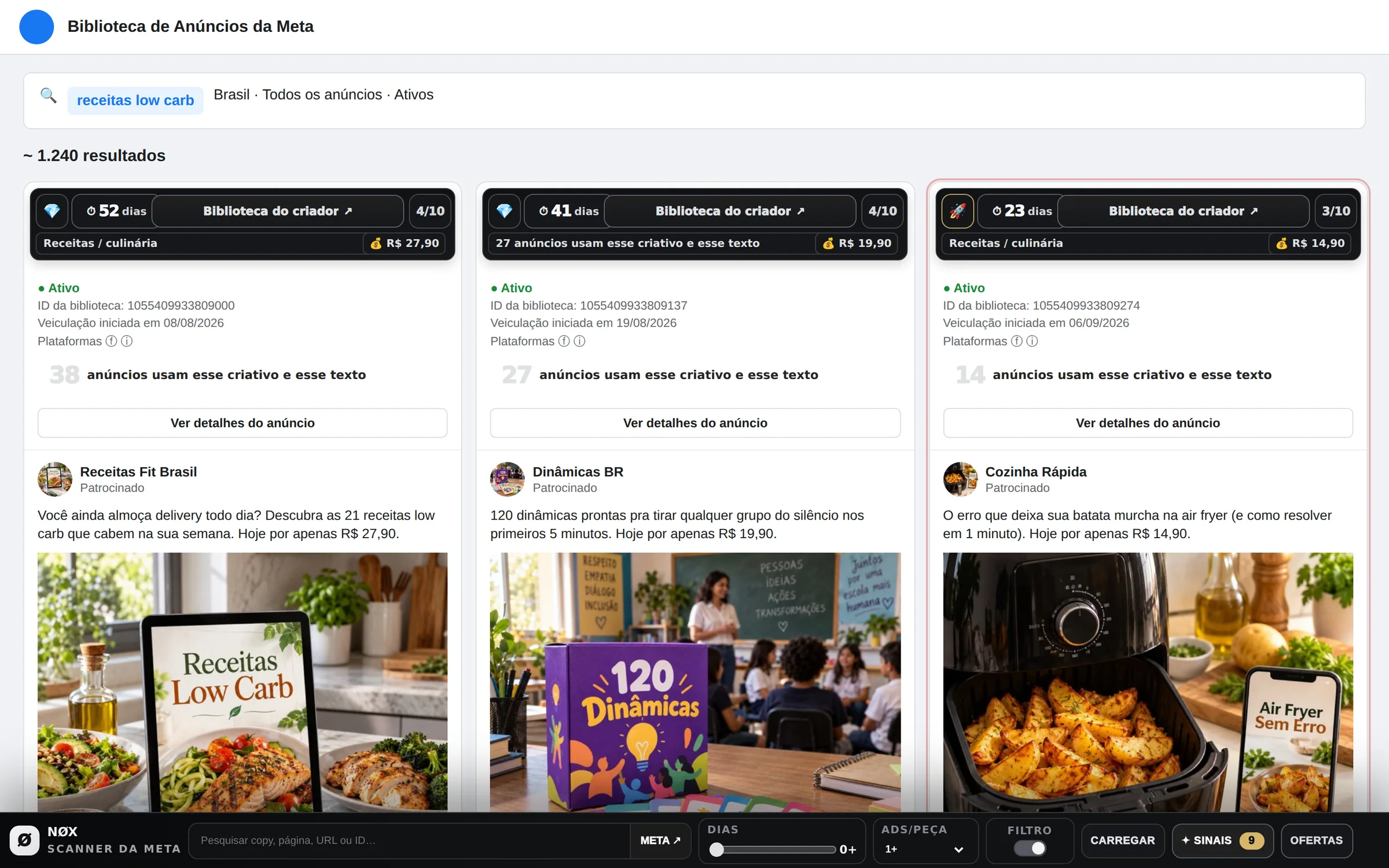Open Biblioteca do criador for Cozinha Rápida
This screenshot has width=1389, height=868.
(1184, 211)
